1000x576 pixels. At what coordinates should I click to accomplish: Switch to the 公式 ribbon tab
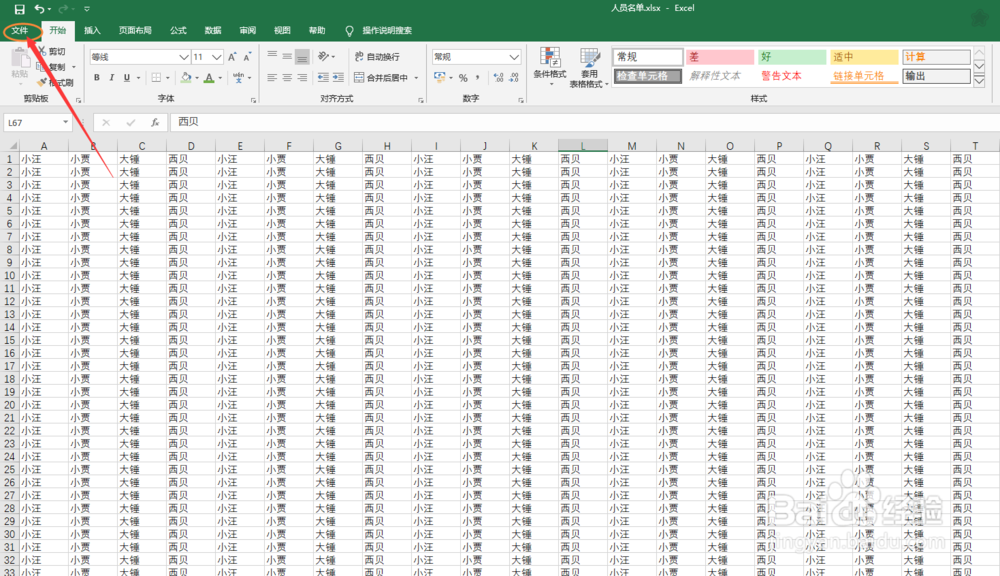click(x=178, y=30)
